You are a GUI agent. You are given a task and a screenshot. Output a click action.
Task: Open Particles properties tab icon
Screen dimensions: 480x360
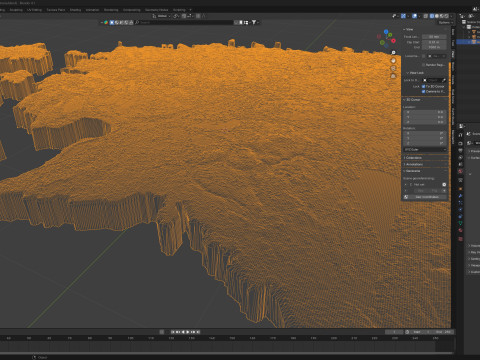460,203
